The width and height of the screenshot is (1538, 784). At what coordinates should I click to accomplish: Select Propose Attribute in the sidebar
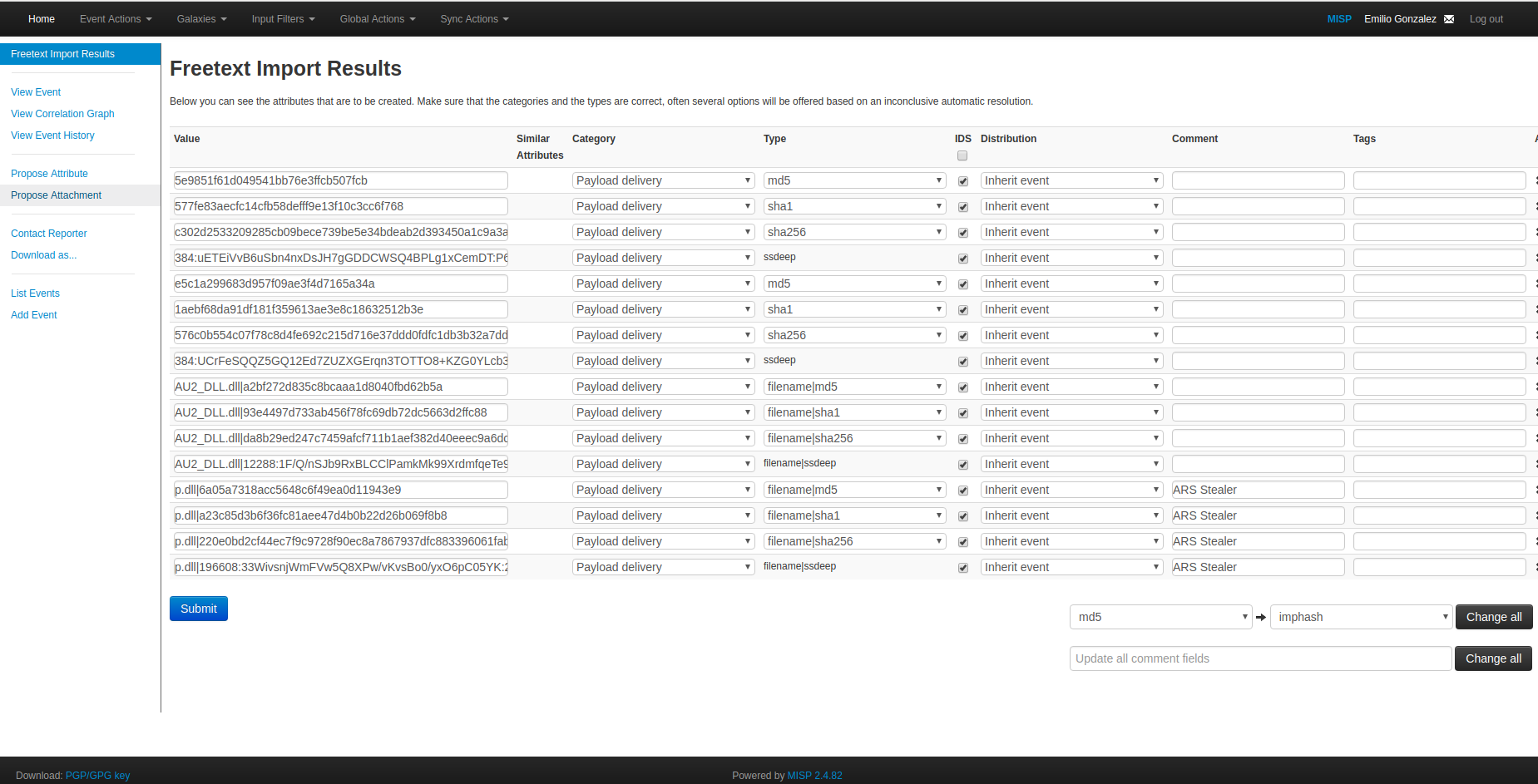[x=49, y=174]
